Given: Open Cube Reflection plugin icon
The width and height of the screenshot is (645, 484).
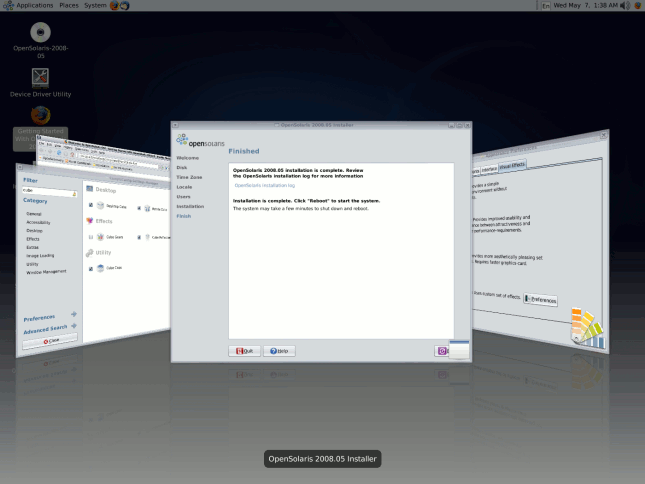Looking at the screenshot, I should pyautogui.click(x=147, y=237).
